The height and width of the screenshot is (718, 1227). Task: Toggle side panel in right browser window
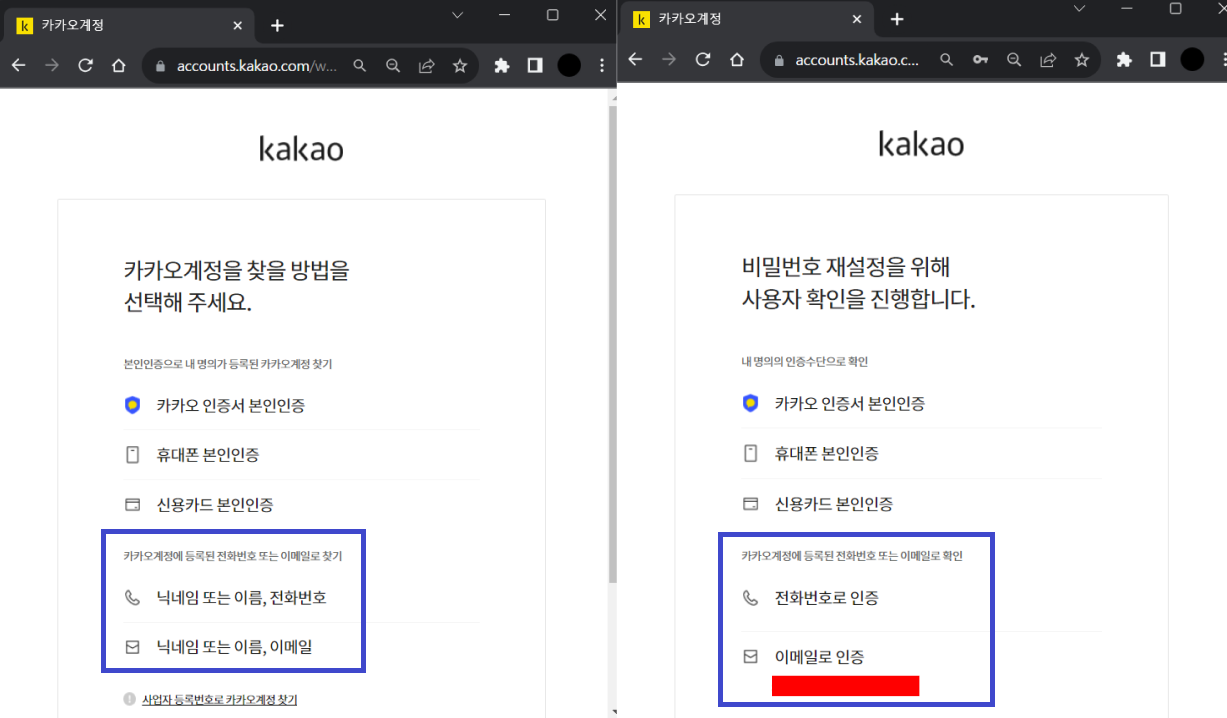(x=1158, y=60)
